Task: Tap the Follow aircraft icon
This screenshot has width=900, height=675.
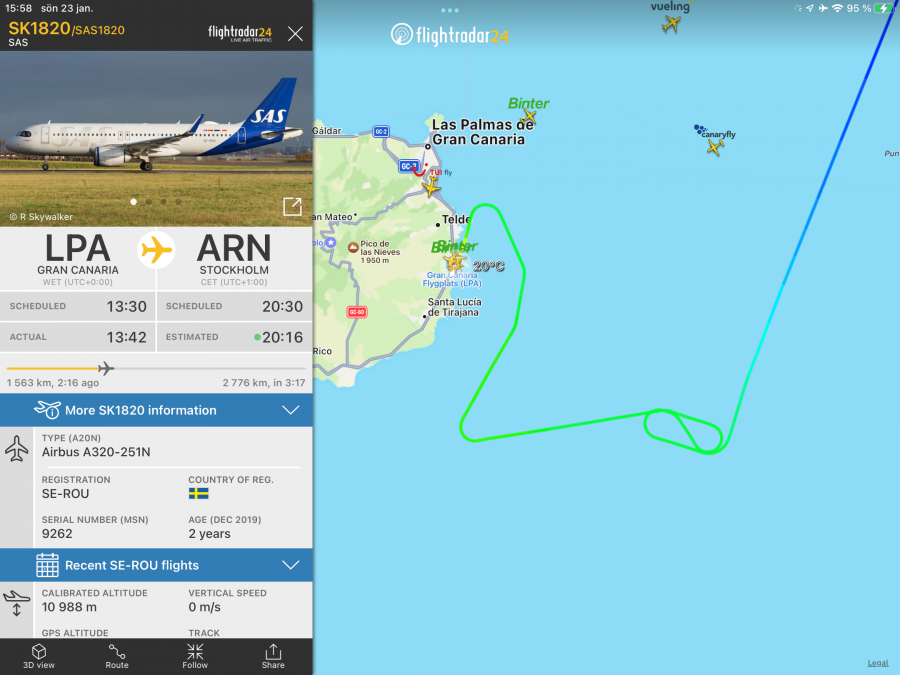Action: (x=195, y=656)
